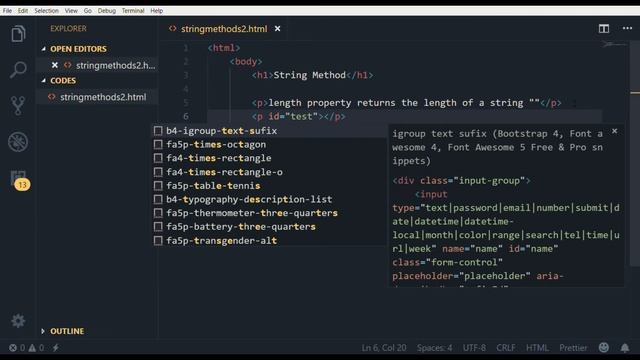This screenshot has width=640, height=360.
Task: Click UTF-8 encoding in status bar
Action: pos(474,348)
